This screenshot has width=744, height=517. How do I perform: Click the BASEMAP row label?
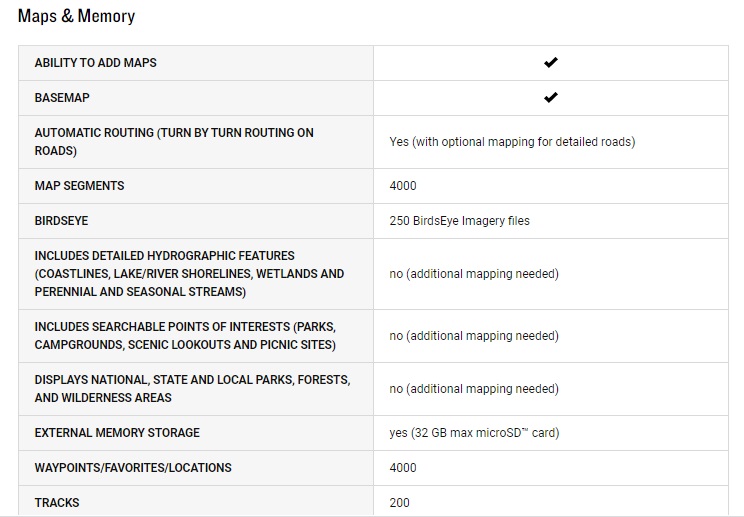click(62, 98)
